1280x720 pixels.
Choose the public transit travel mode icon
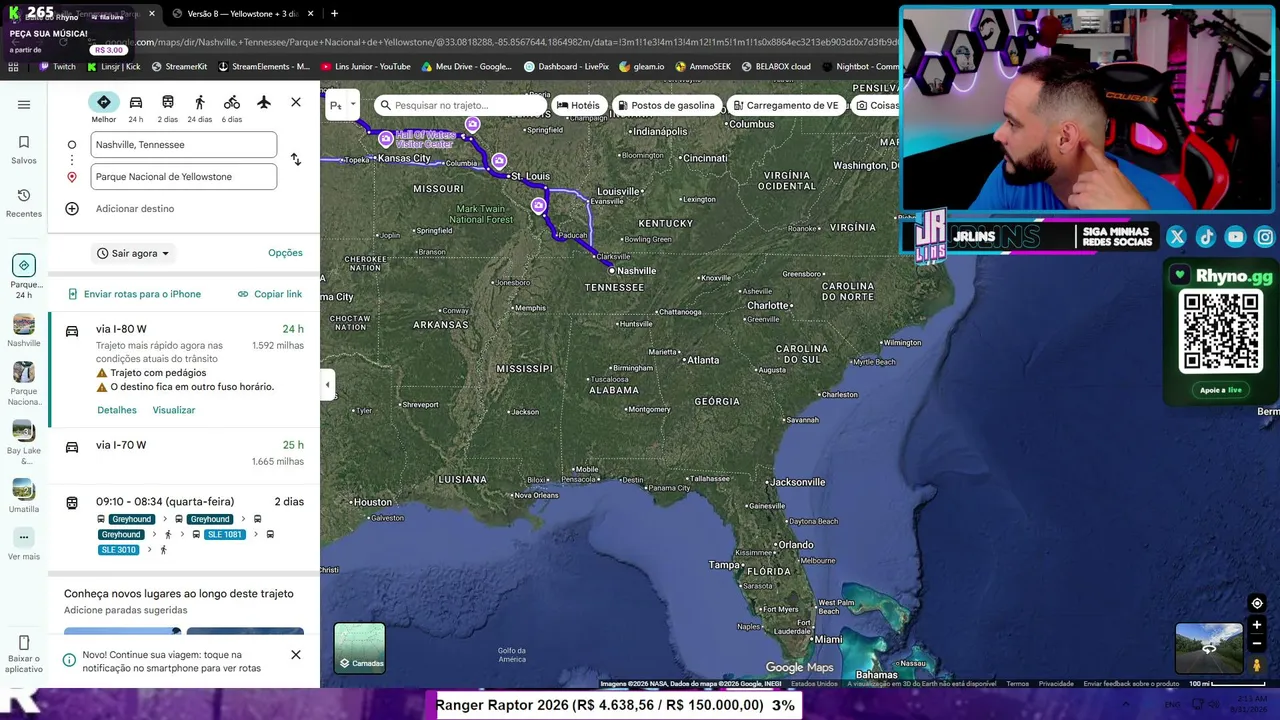coord(168,108)
